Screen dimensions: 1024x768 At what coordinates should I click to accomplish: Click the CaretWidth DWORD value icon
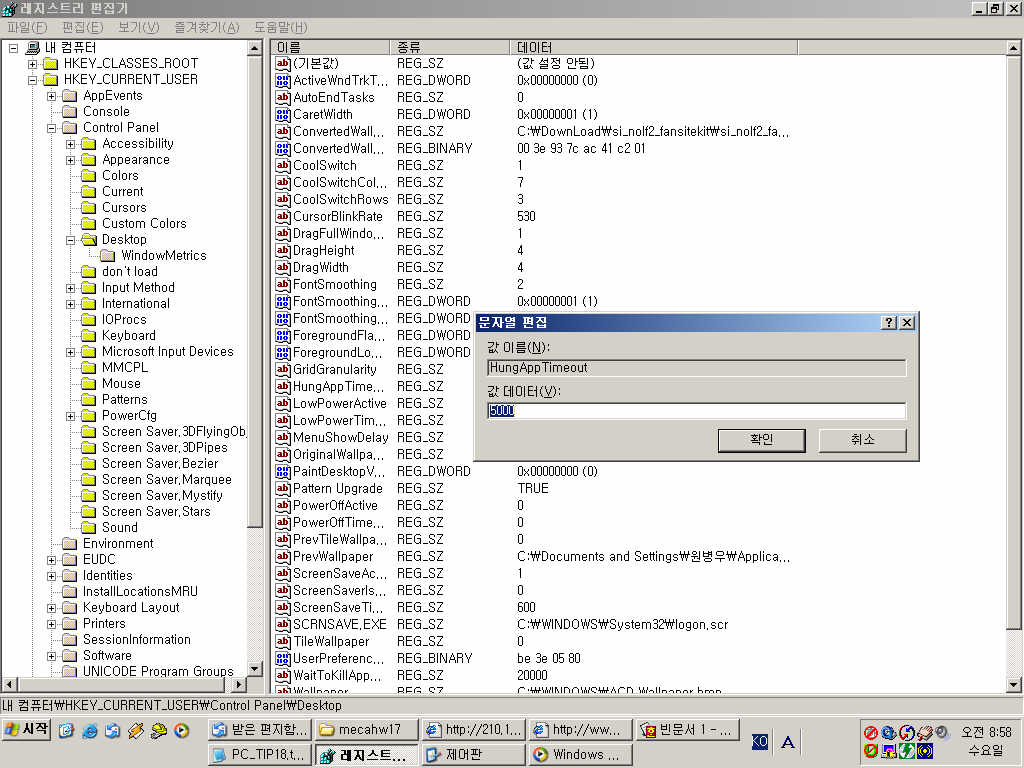(283, 114)
